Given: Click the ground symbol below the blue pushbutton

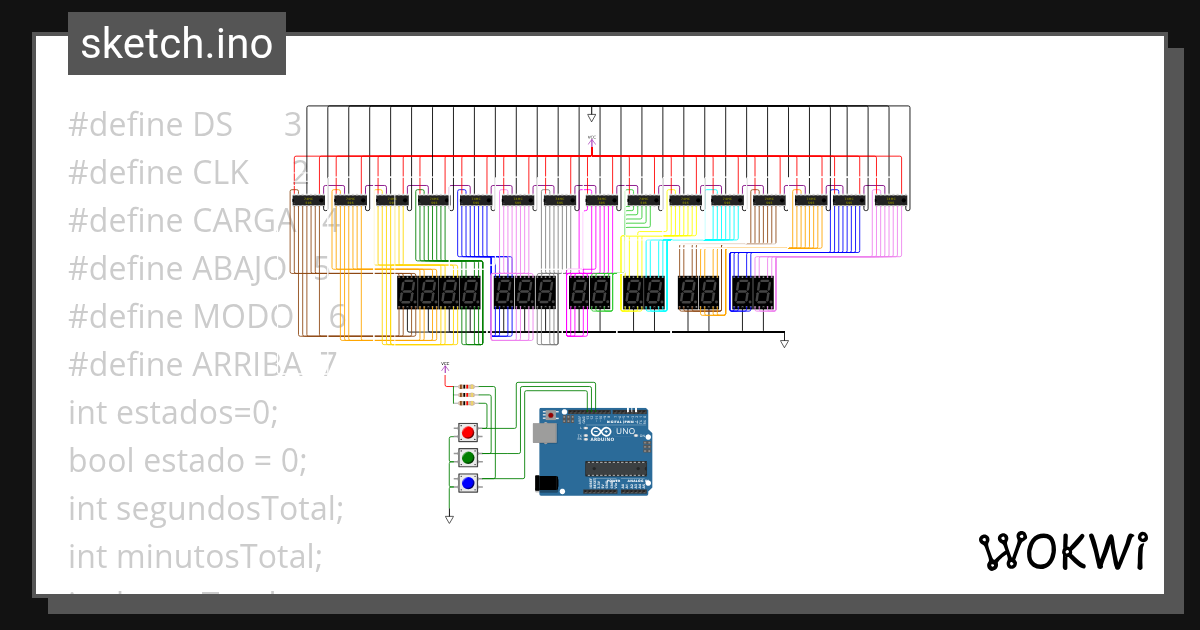Looking at the screenshot, I should click(449, 517).
